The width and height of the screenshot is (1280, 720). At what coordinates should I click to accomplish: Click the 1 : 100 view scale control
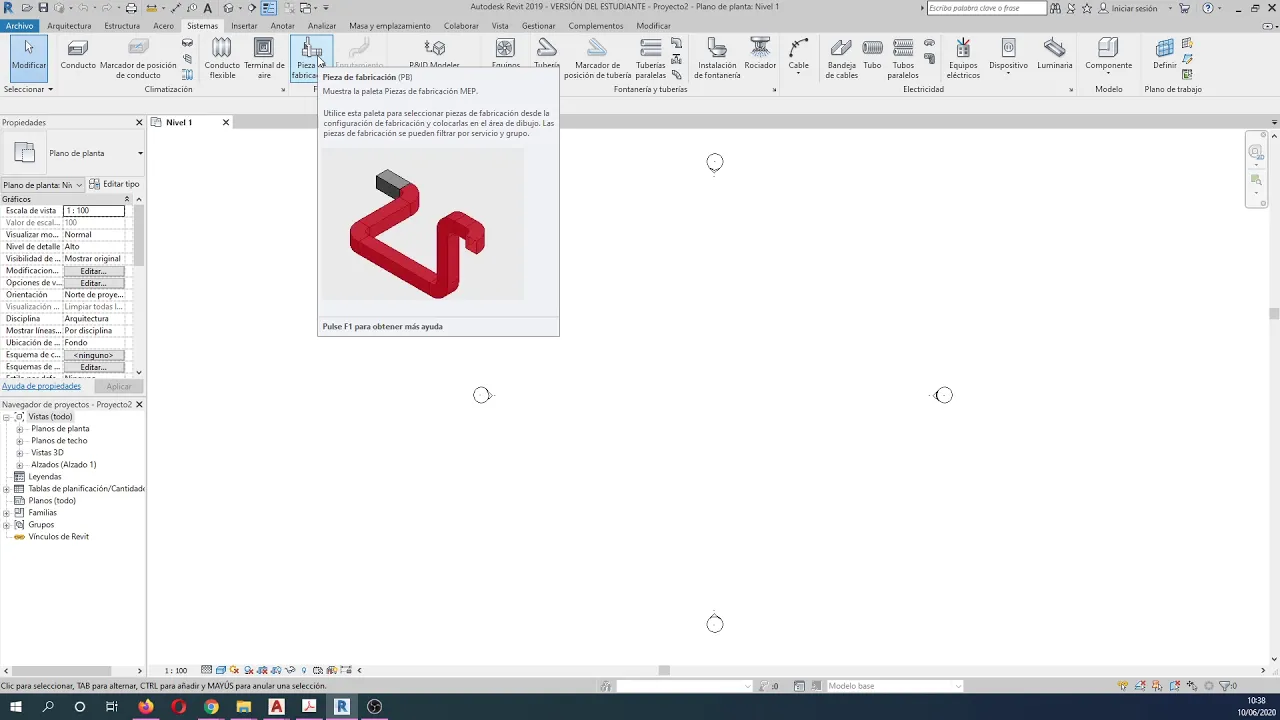pos(176,670)
